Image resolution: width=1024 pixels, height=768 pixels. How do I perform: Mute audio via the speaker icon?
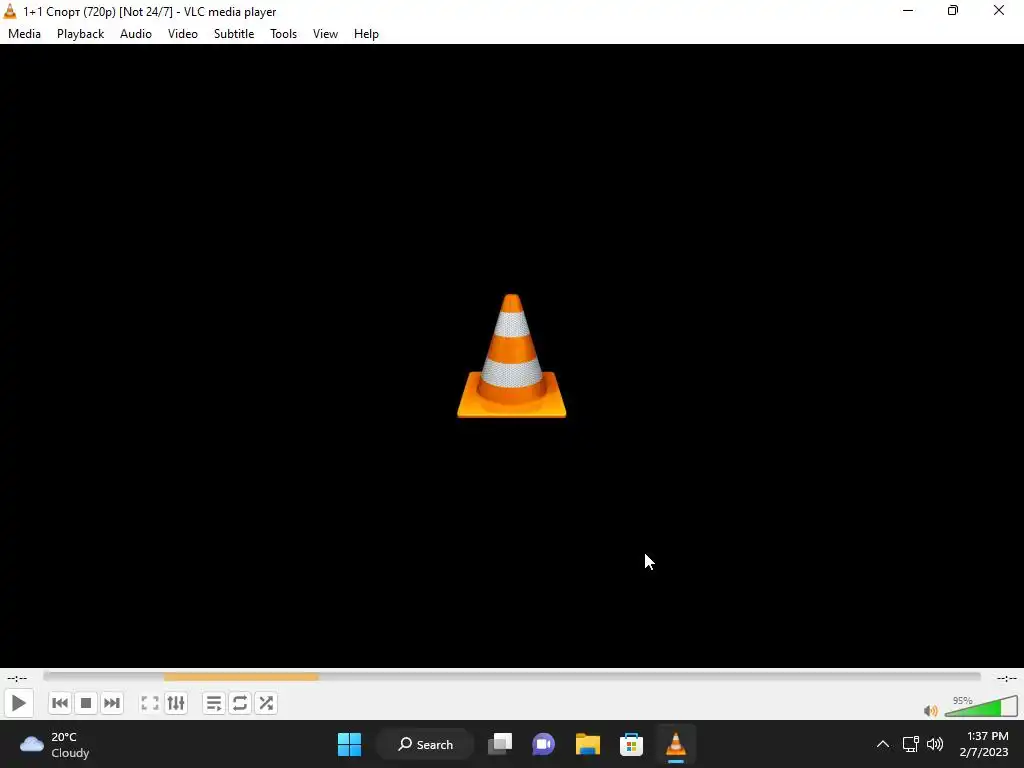point(931,711)
